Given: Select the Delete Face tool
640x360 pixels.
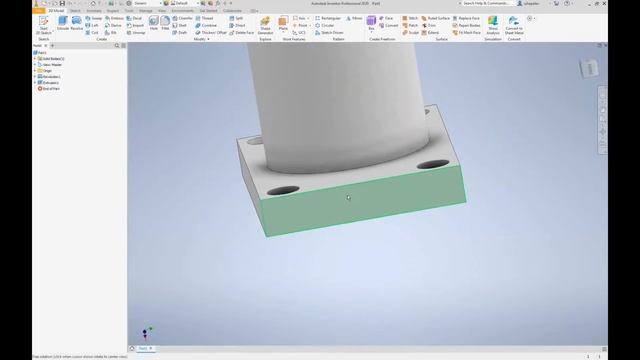Looking at the screenshot, I should pyautogui.click(x=241, y=32).
